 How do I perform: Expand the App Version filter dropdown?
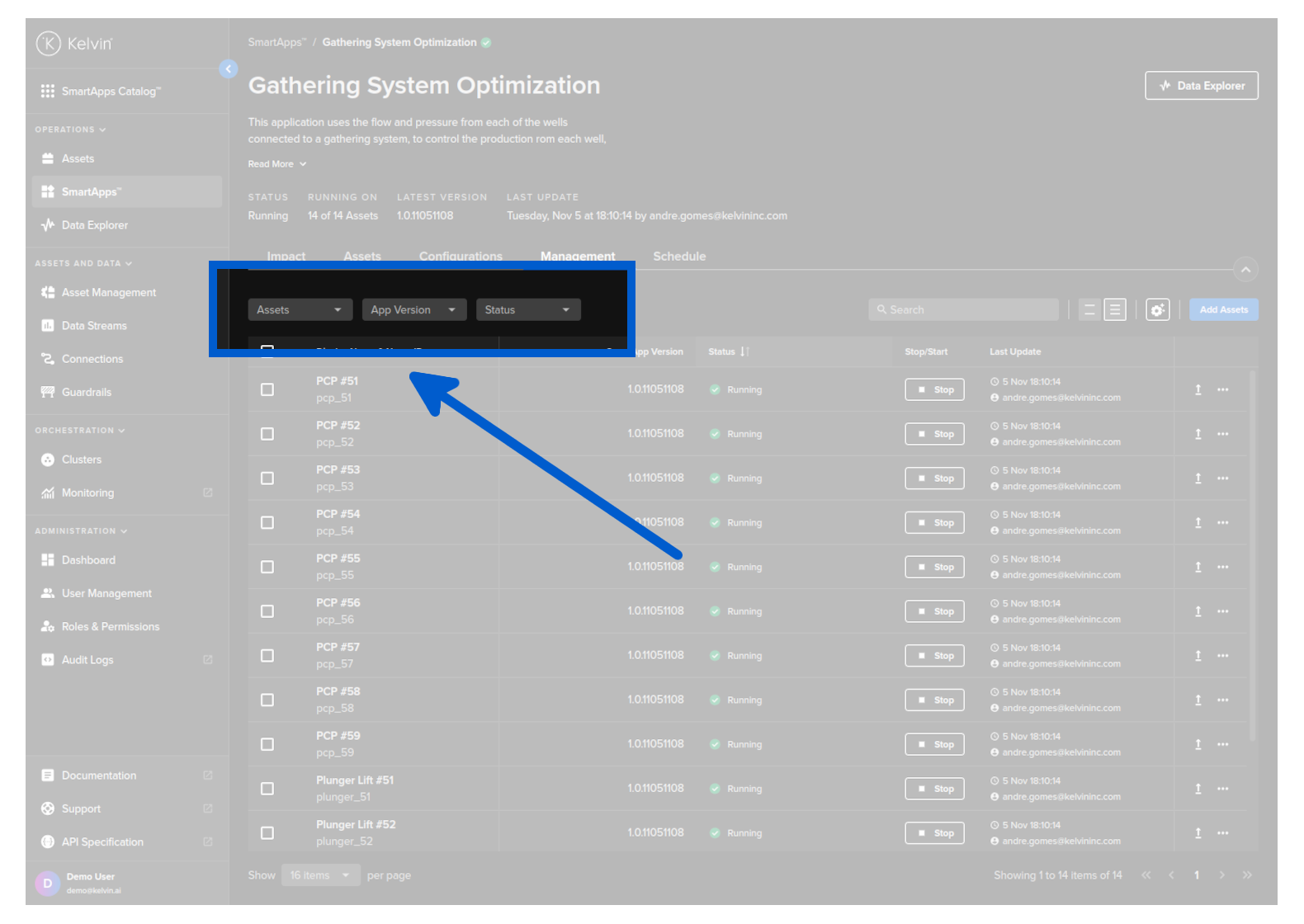coord(413,310)
